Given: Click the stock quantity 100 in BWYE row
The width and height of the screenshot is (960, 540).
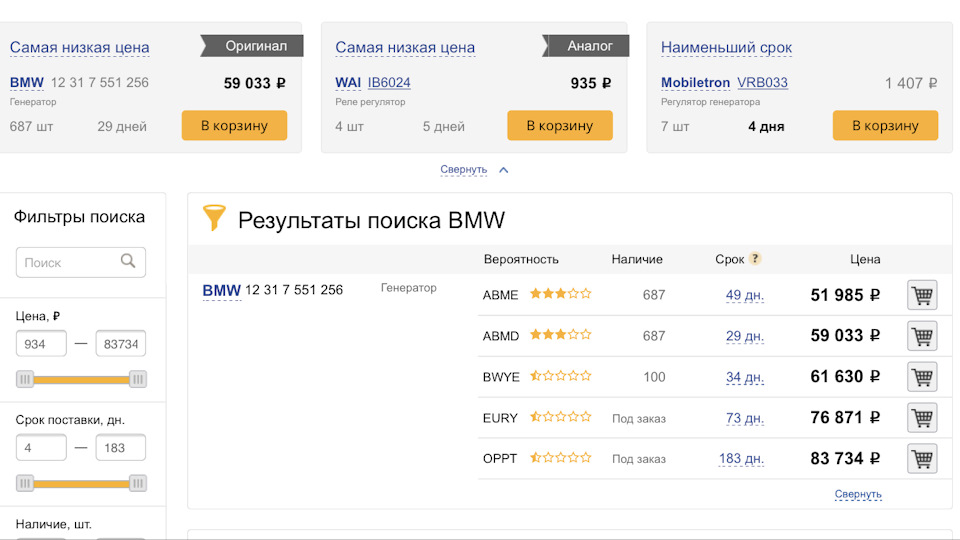Looking at the screenshot, I should [x=654, y=377].
